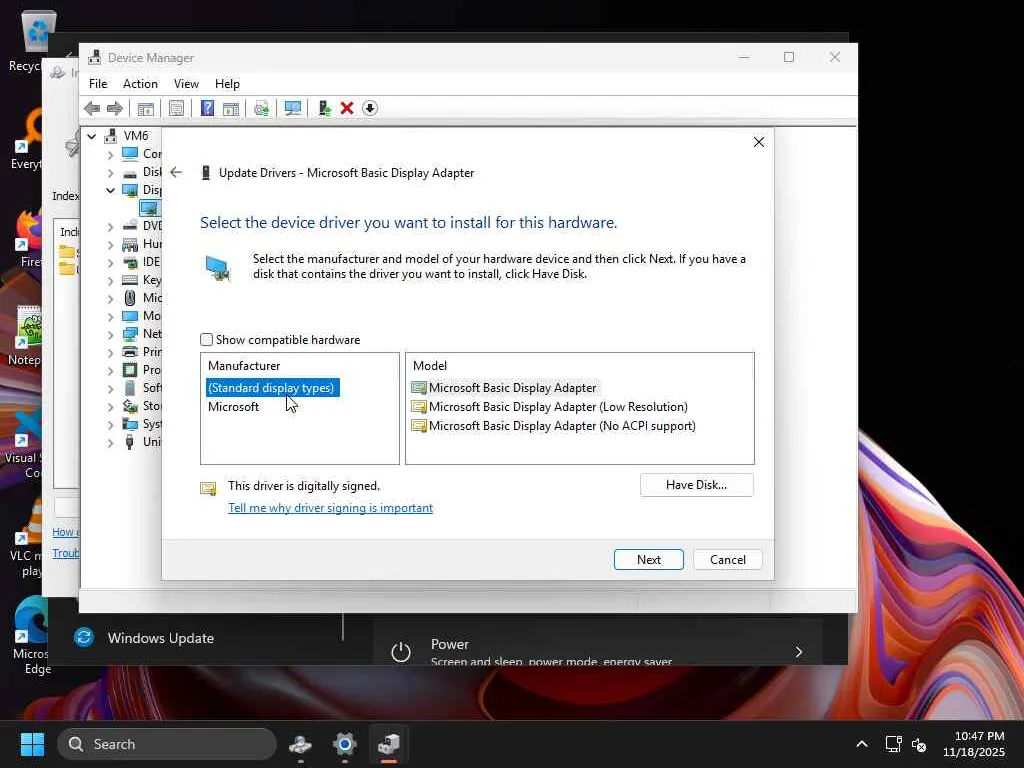Click the Device Manager taskbar icon
Viewport: 1024px width, 768px height.
[x=389, y=744]
